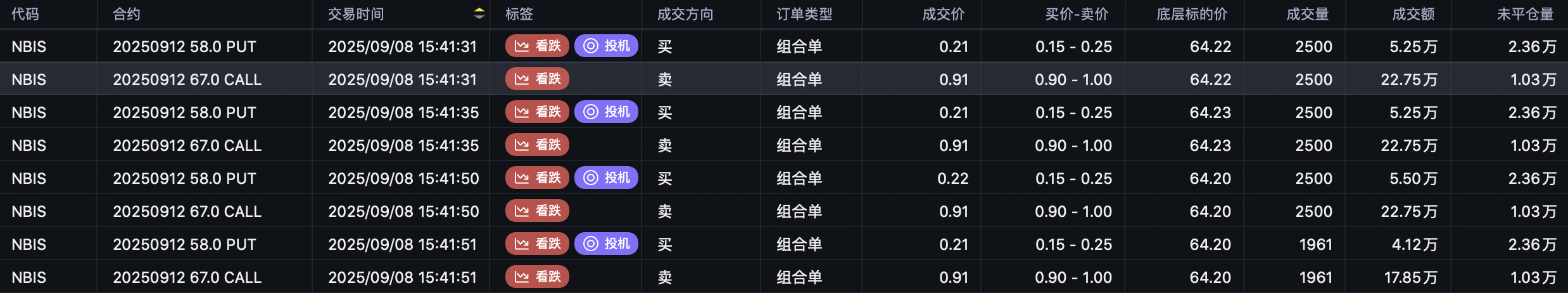Select the 20250912 67.0 CALL contract at 15:41:50
Screen dimensions: 1568x293
click(187, 211)
